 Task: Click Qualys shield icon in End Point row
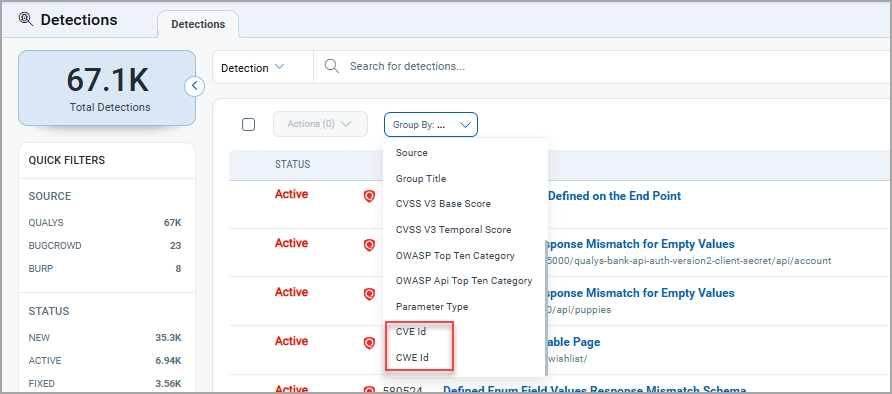[x=369, y=196]
